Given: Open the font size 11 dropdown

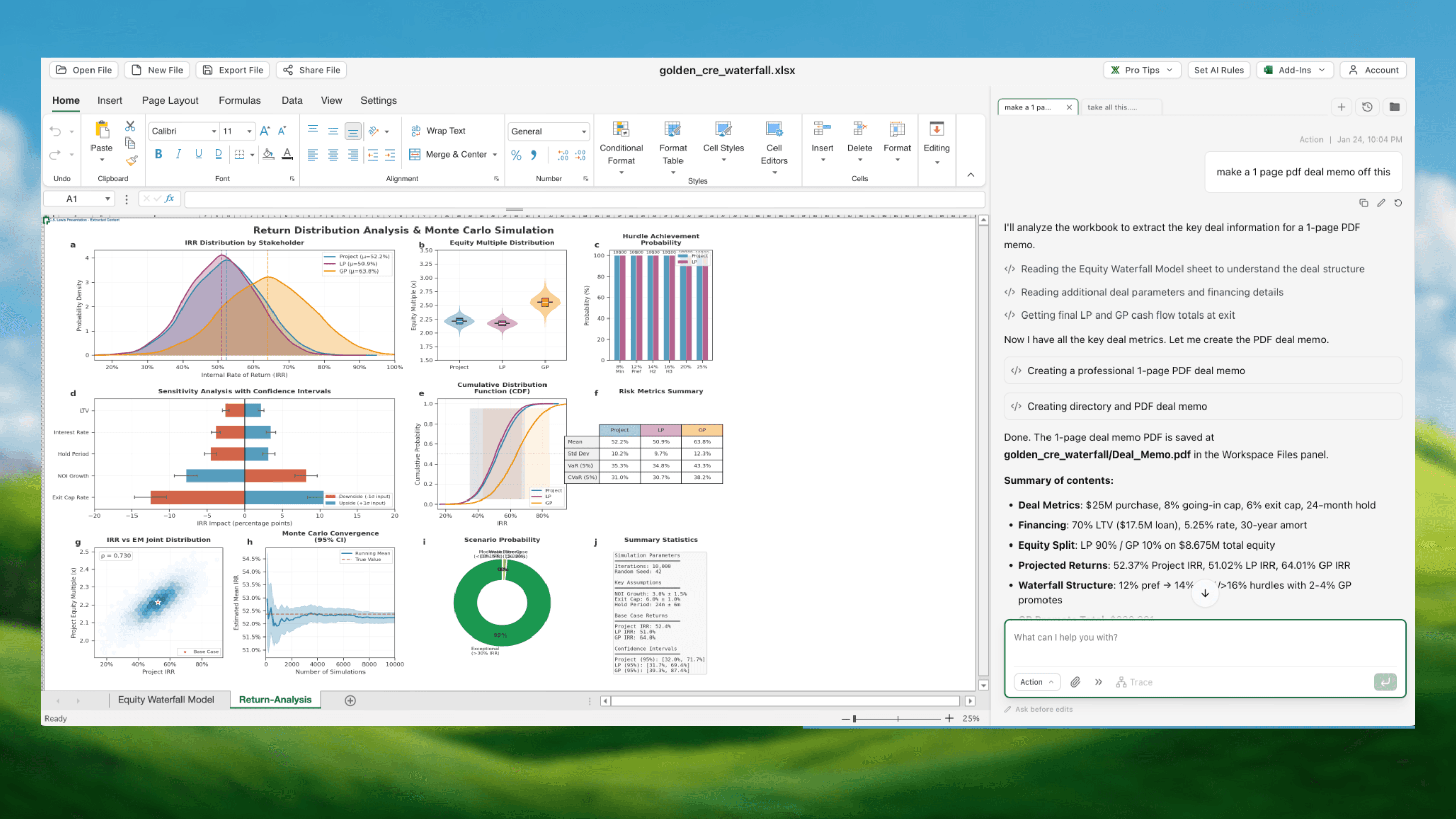Looking at the screenshot, I should tap(249, 131).
